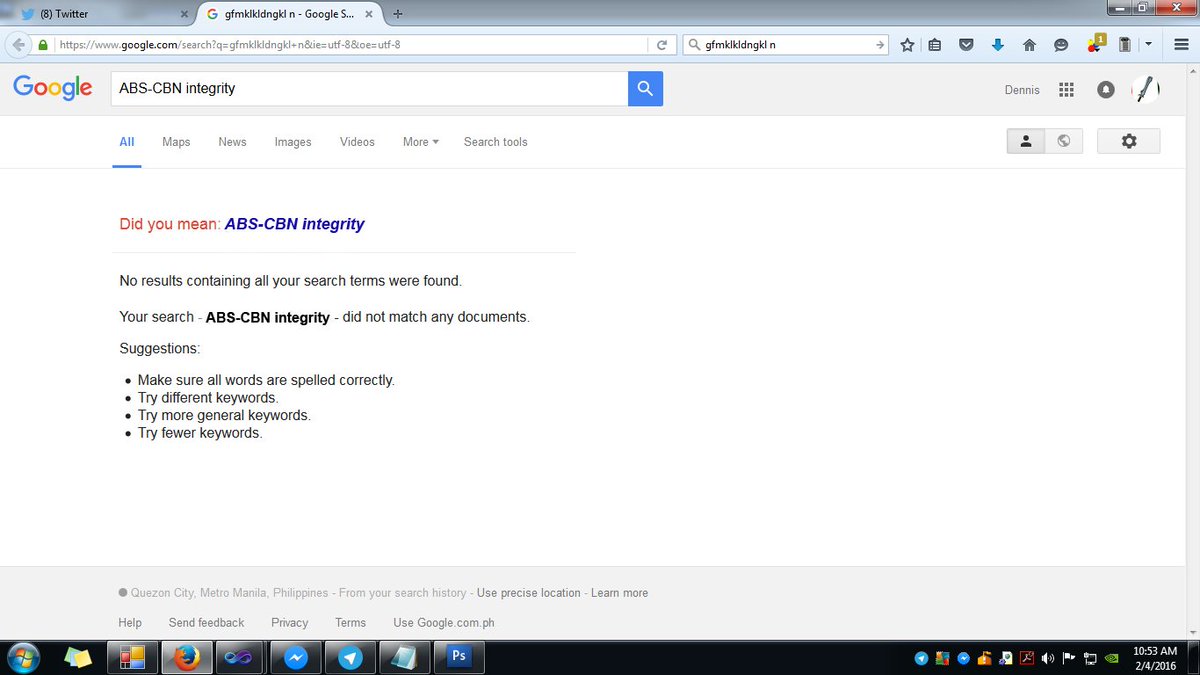The width and height of the screenshot is (1200, 675).
Task: Open a new tab with plus button
Action: (398, 14)
